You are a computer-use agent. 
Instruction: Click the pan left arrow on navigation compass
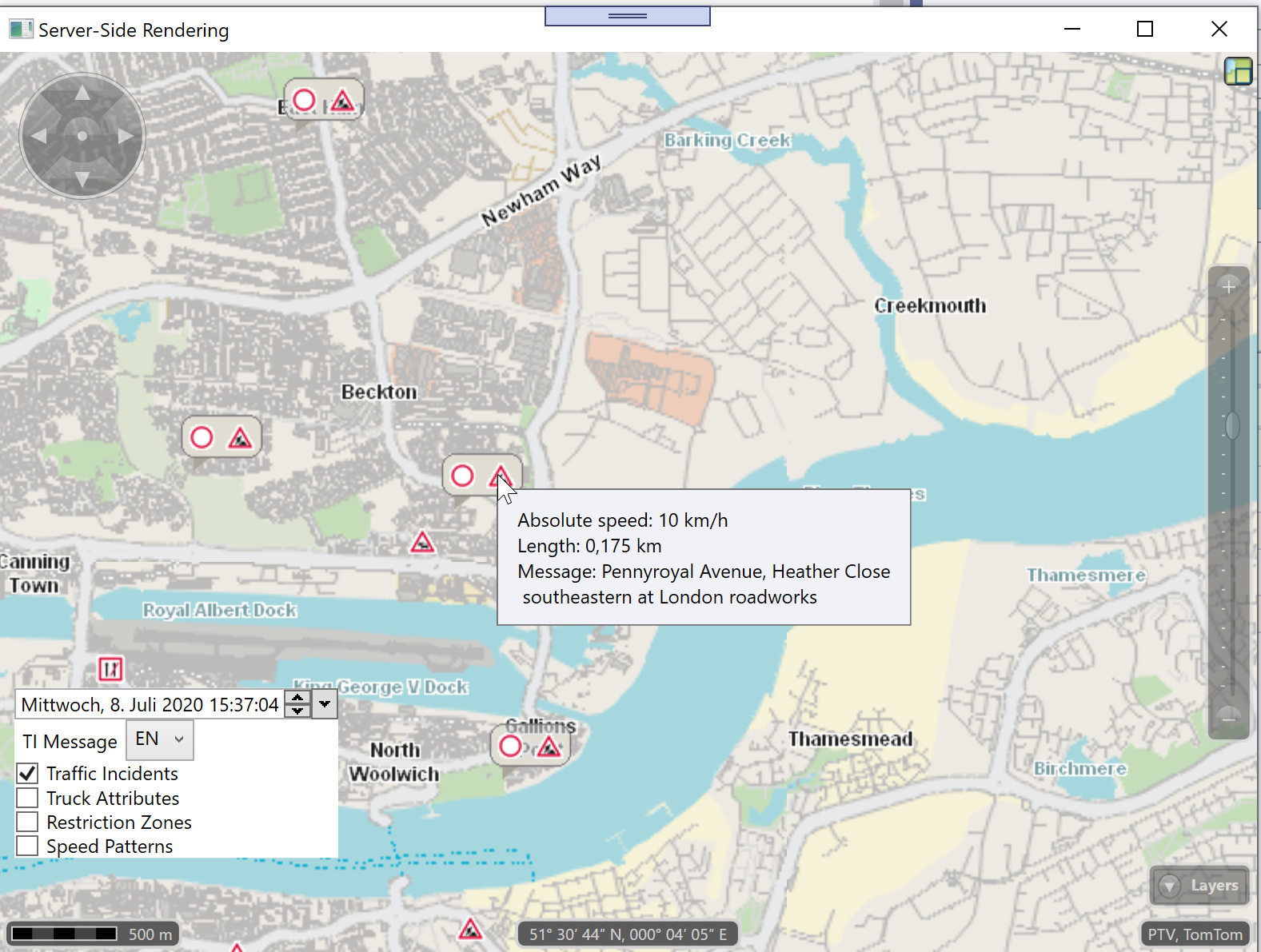(38, 136)
